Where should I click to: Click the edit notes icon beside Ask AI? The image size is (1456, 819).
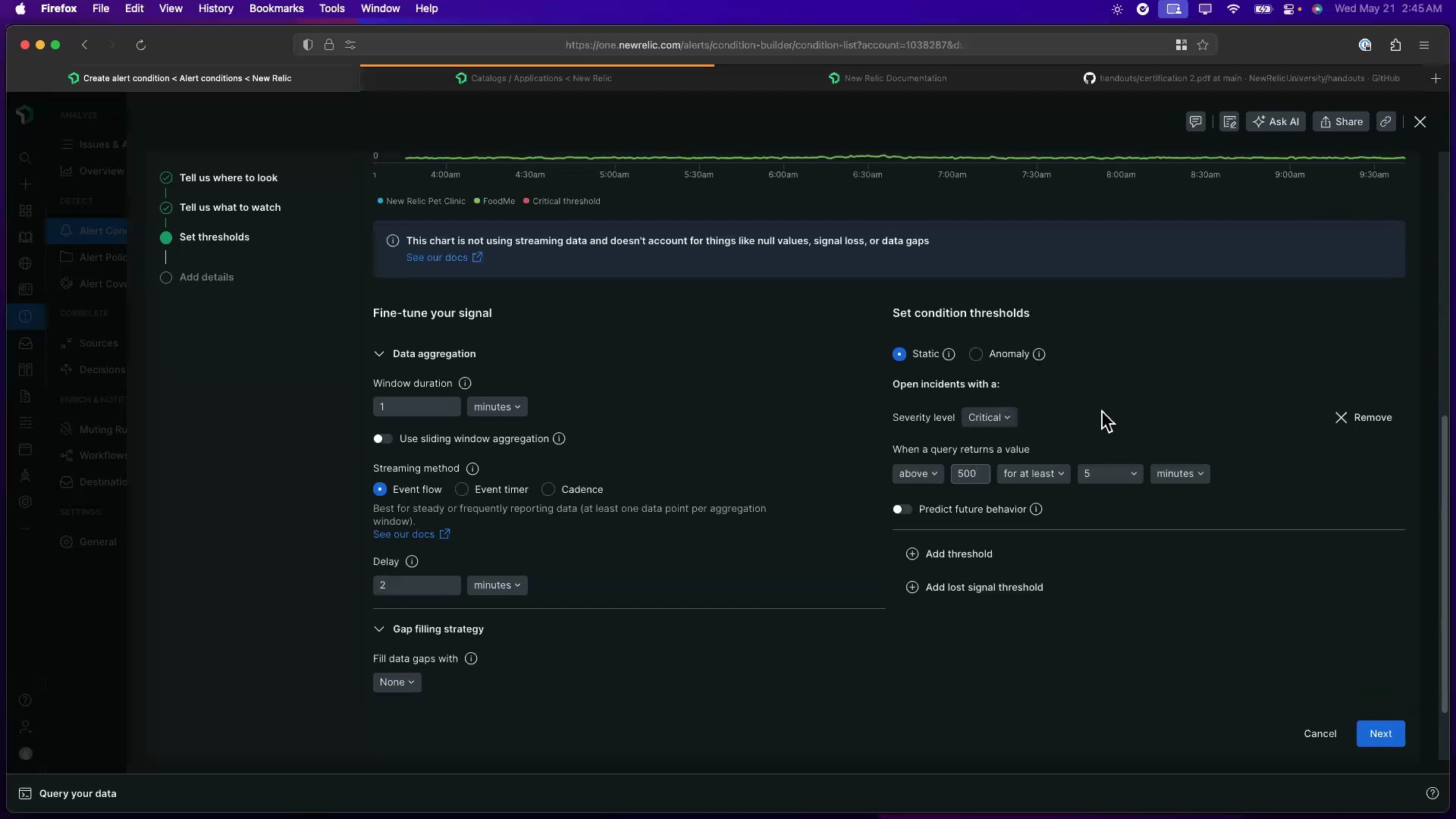pyautogui.click(x=1229, y=122)
